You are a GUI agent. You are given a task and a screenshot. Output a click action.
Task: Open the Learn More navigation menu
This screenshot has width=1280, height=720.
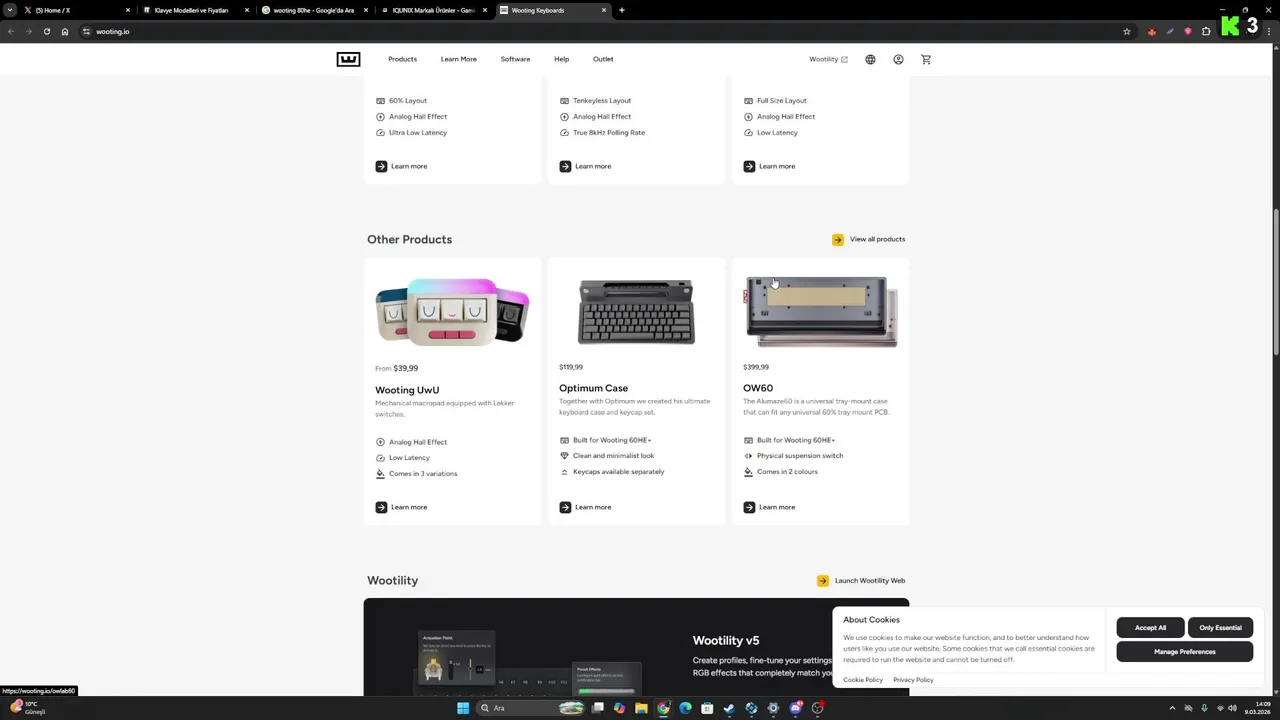click(459, 59)
